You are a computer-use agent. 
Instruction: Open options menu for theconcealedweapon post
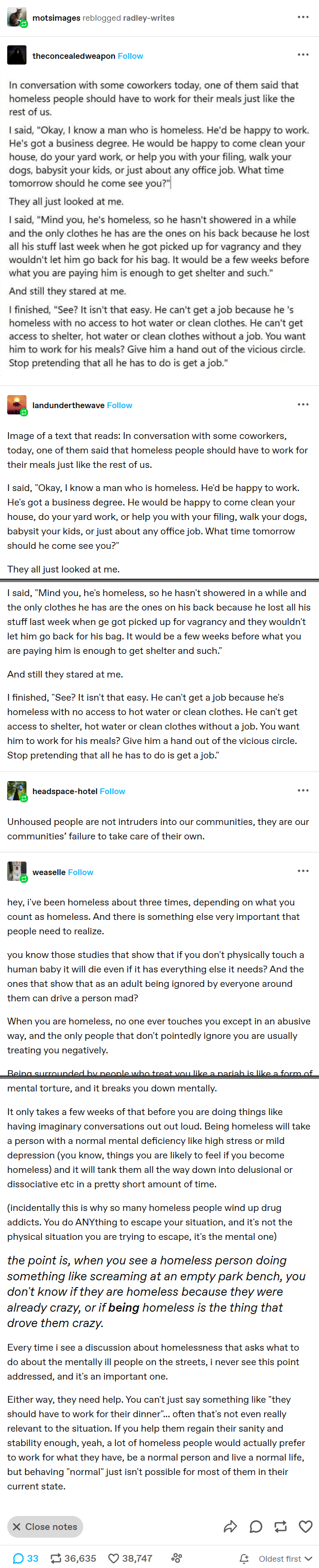[303, 55]
